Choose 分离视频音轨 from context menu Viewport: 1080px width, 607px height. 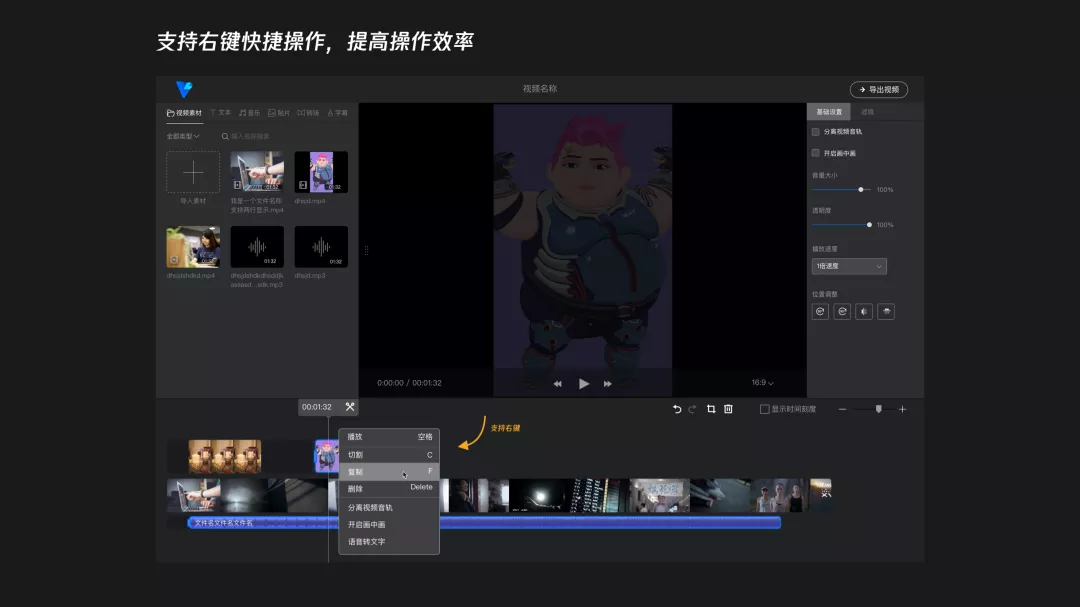[x=389, y=507]
